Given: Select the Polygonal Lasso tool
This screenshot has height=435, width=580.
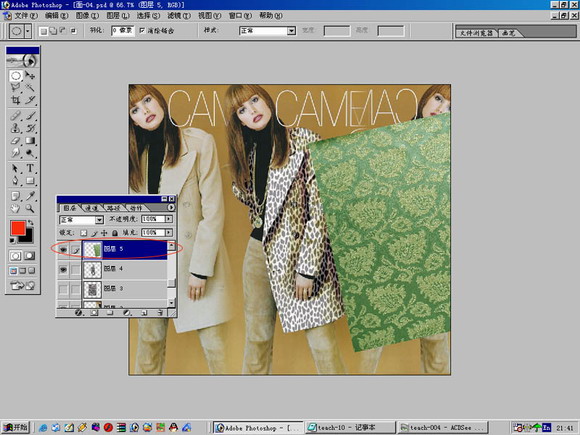Looking at the screenshot, I should 16,88.
